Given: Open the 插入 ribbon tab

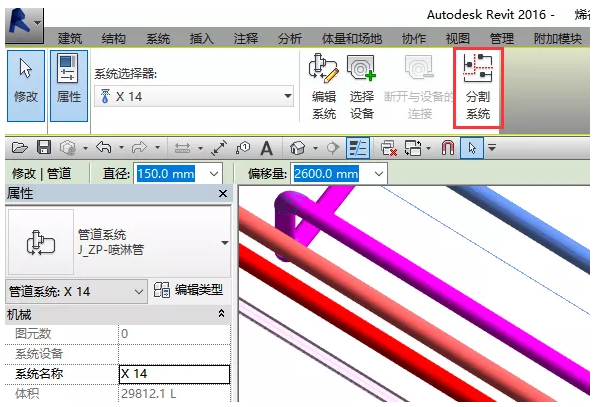Looking at the screenshot, I should point(201,38).
